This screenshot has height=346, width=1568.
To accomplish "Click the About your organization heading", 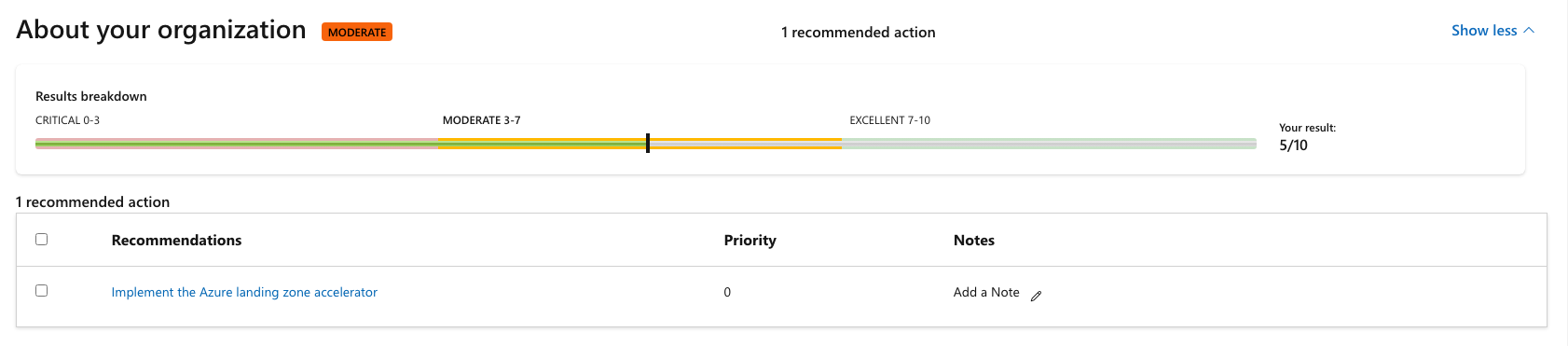I will point(161,30).
